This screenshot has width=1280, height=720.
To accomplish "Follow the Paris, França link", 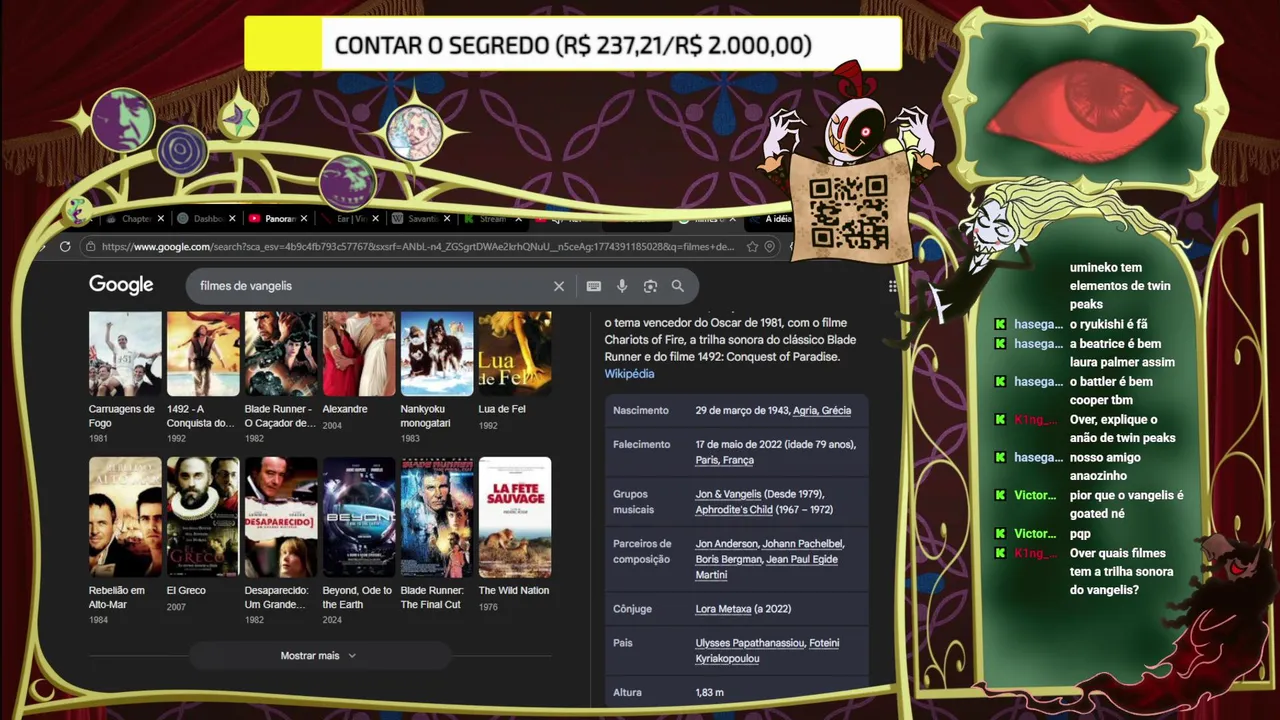I will [725, 460].
